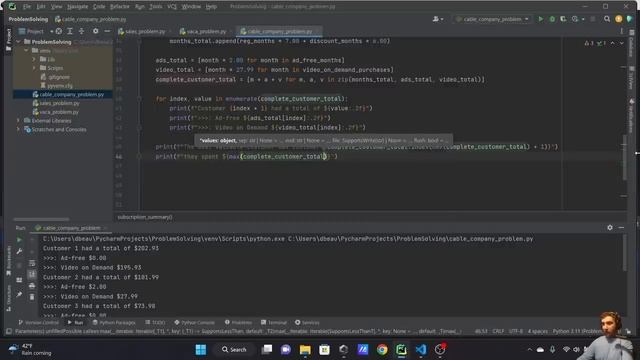Open Run panel gear options
The width and height of the screenshot is (640, 360).
pyautogui.click(x=610, y=228)
